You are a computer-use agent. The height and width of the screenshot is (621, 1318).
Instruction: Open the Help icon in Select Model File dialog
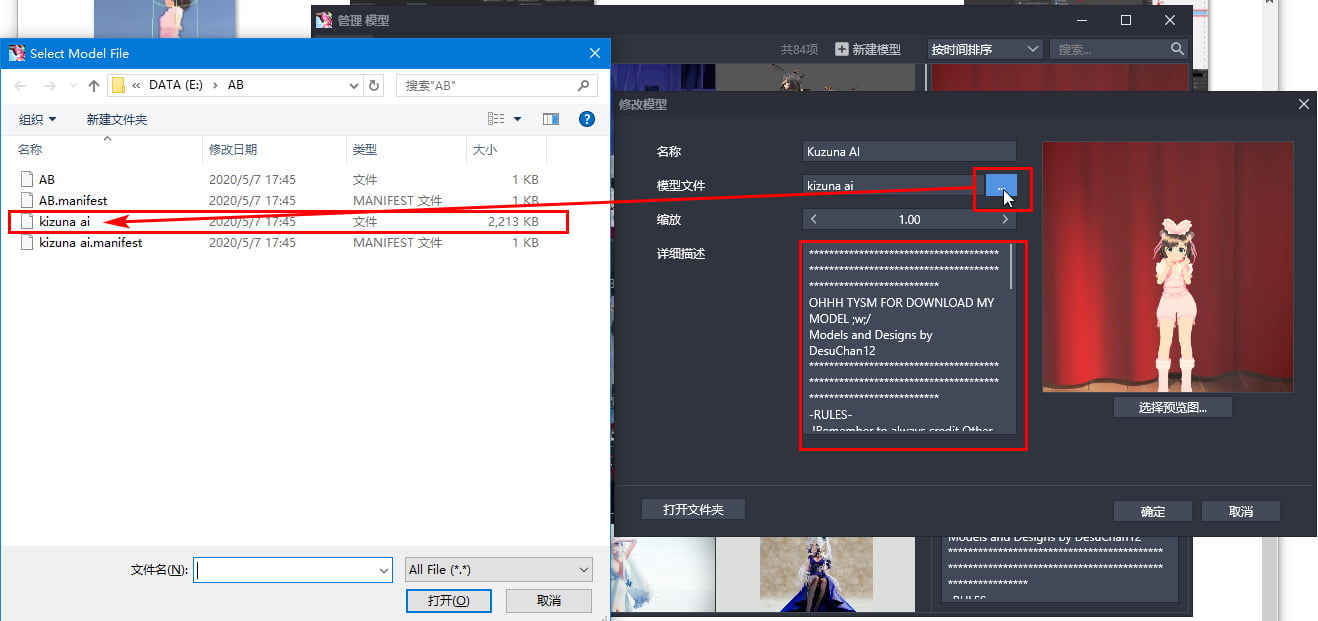pyautogui.click(x=586, y=119)
